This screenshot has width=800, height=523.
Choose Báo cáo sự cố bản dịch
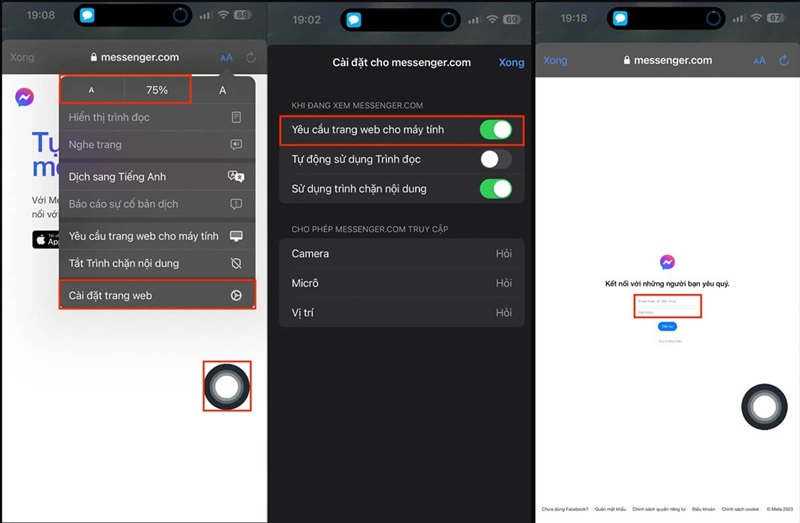tap(157, 204)
